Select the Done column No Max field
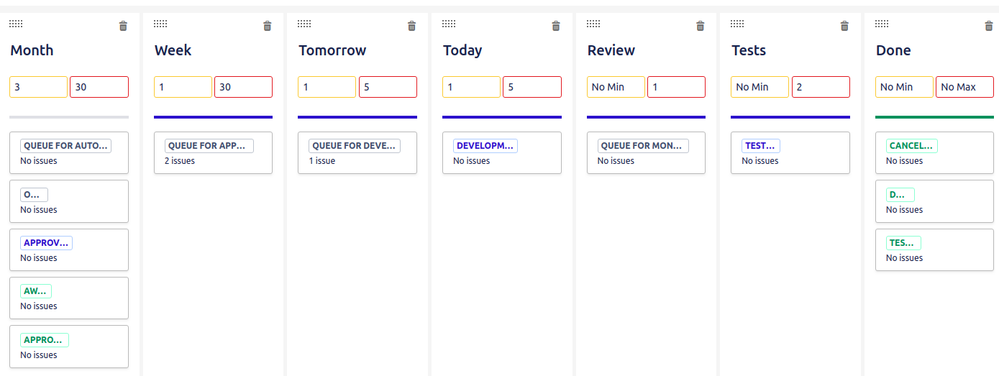This screenshot has height=376, width=999. pos(965,87)
